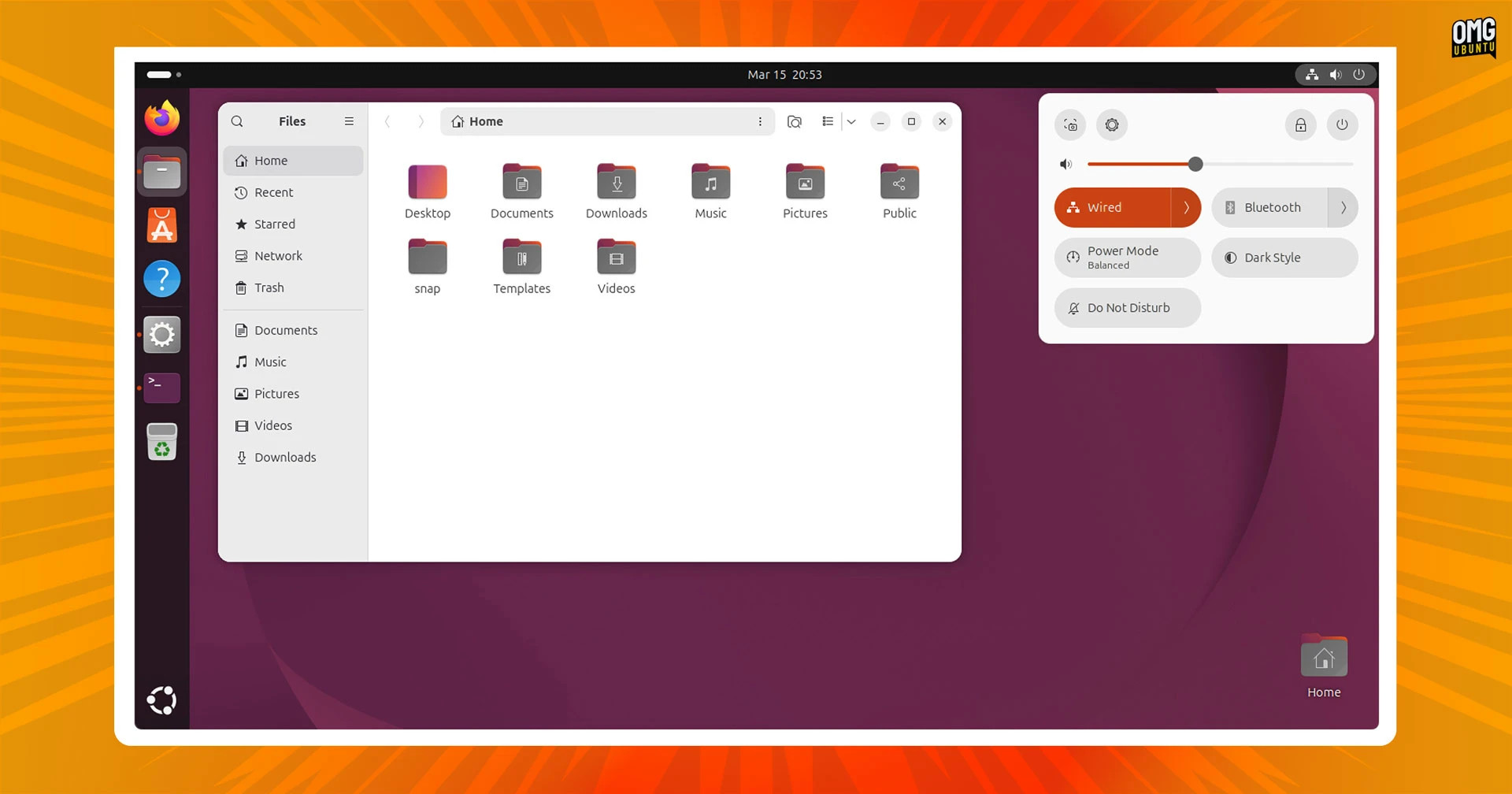Click the Power Mode Balanced button
Screen dimensions: 1512x794
pyautogui.click(x=1127, y=258)
